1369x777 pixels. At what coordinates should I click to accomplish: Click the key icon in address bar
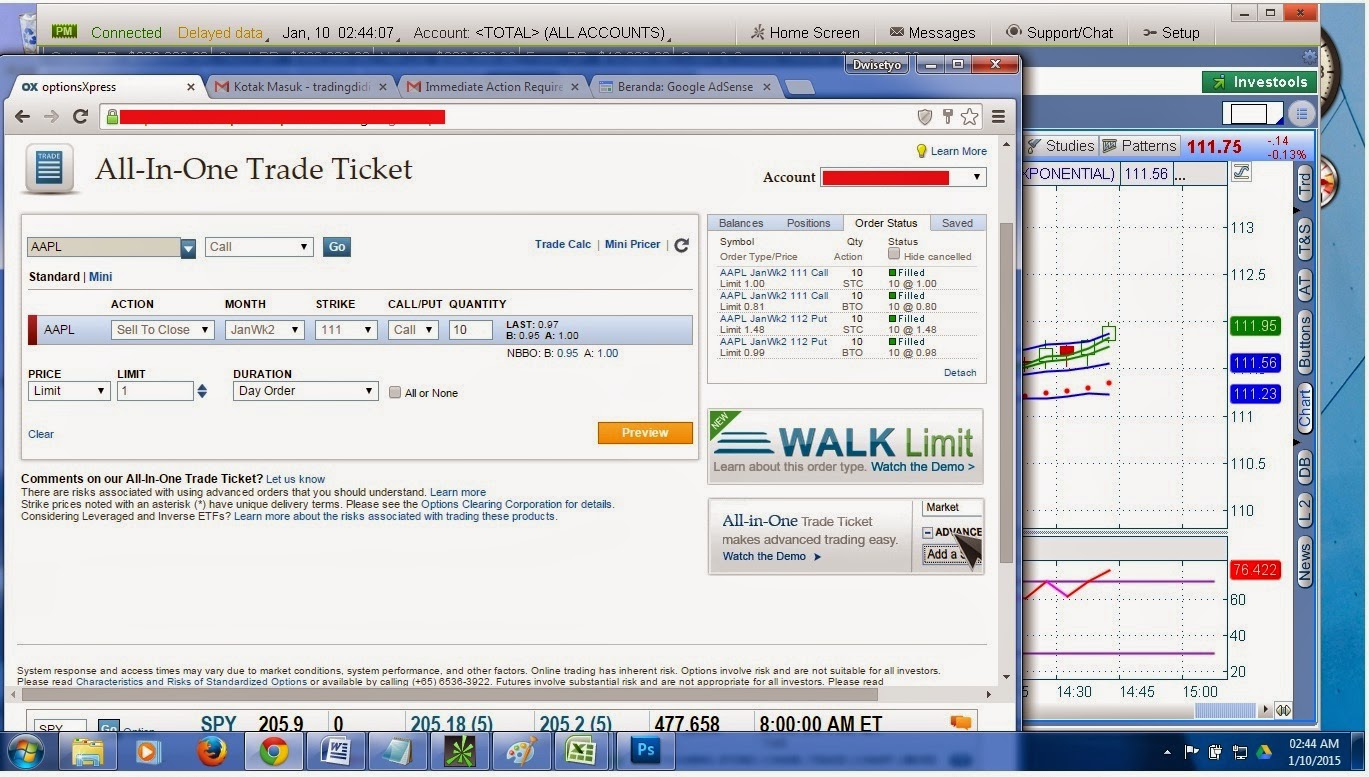coord(948,117)
